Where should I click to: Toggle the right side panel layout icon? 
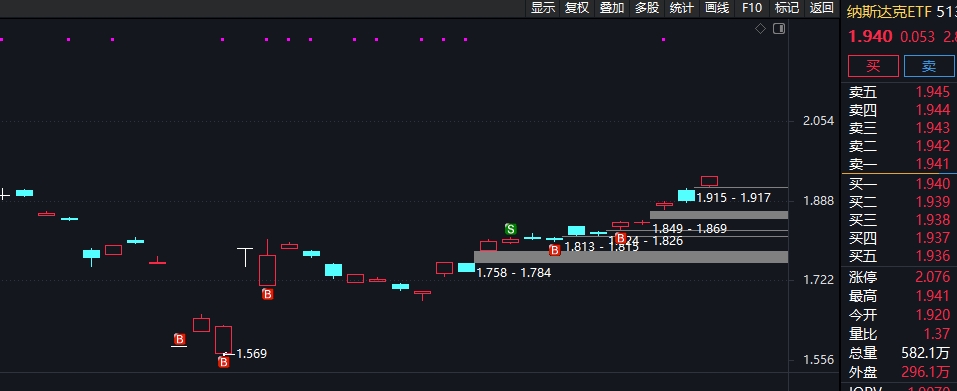coord(779,29)
